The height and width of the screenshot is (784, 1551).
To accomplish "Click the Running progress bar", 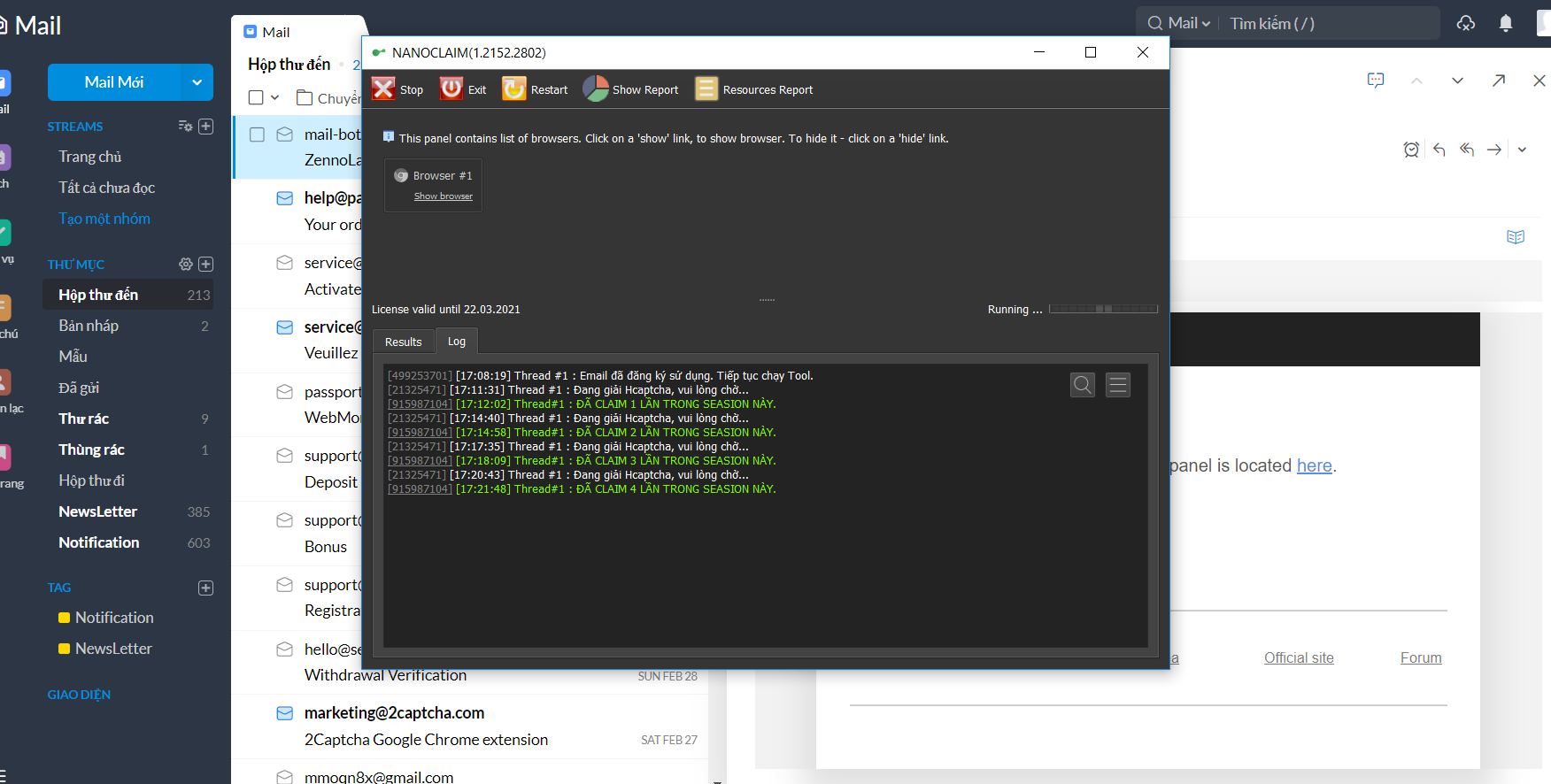I will 1103,309.
